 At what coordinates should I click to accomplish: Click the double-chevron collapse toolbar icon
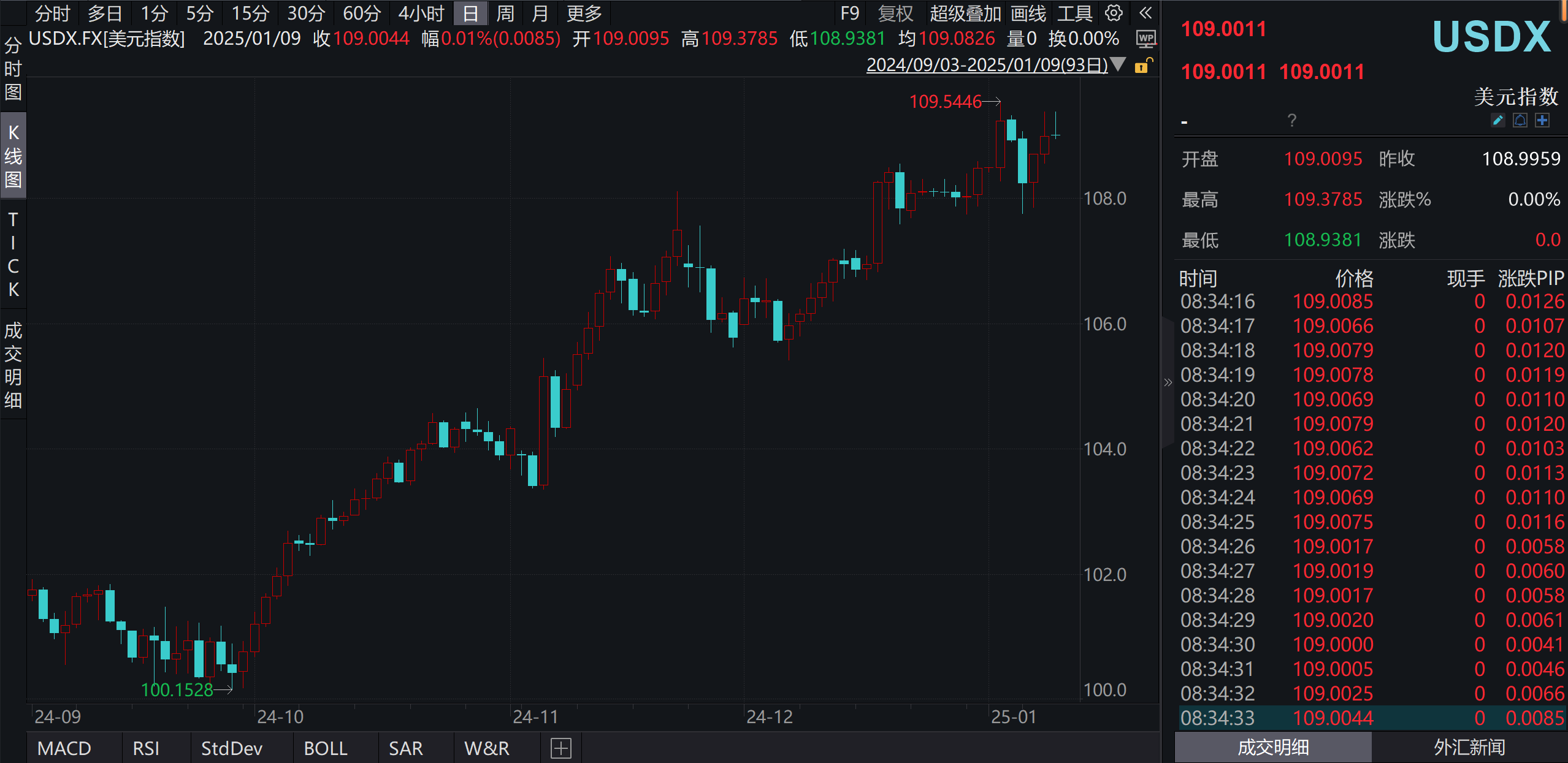1145,13
